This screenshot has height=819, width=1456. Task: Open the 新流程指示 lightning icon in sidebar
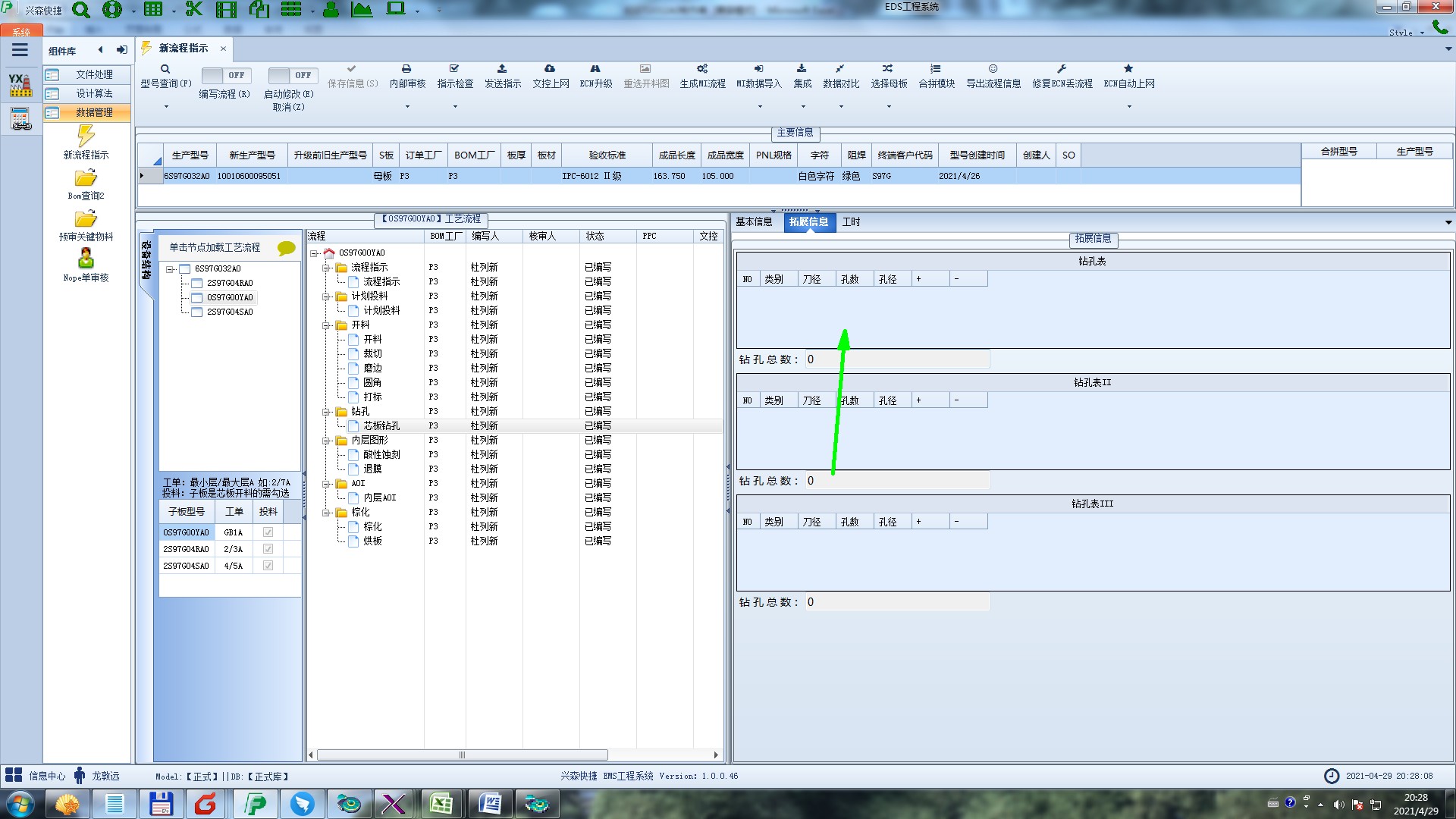[86, 136]
